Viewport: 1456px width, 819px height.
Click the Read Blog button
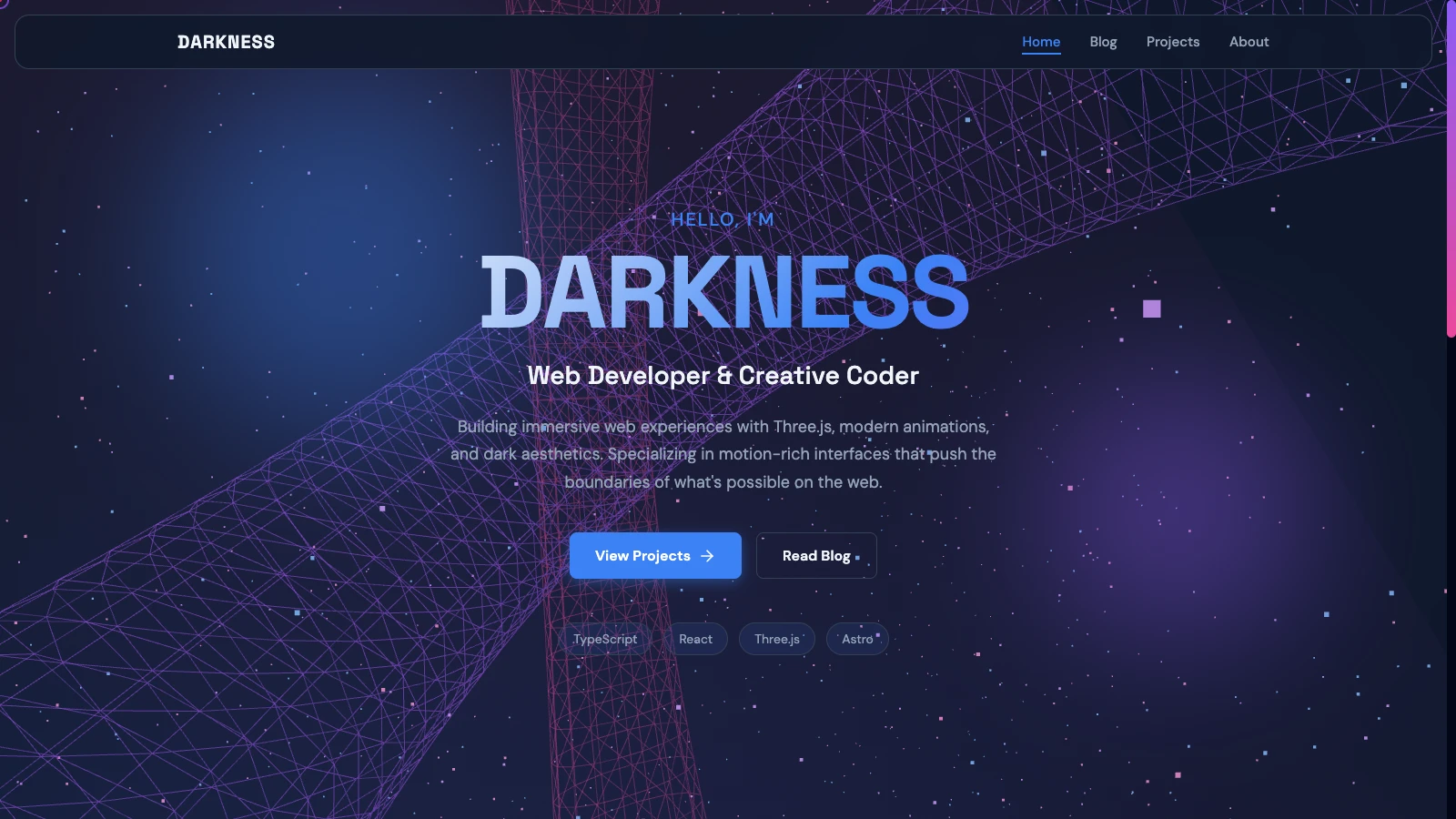click(816, 555)
